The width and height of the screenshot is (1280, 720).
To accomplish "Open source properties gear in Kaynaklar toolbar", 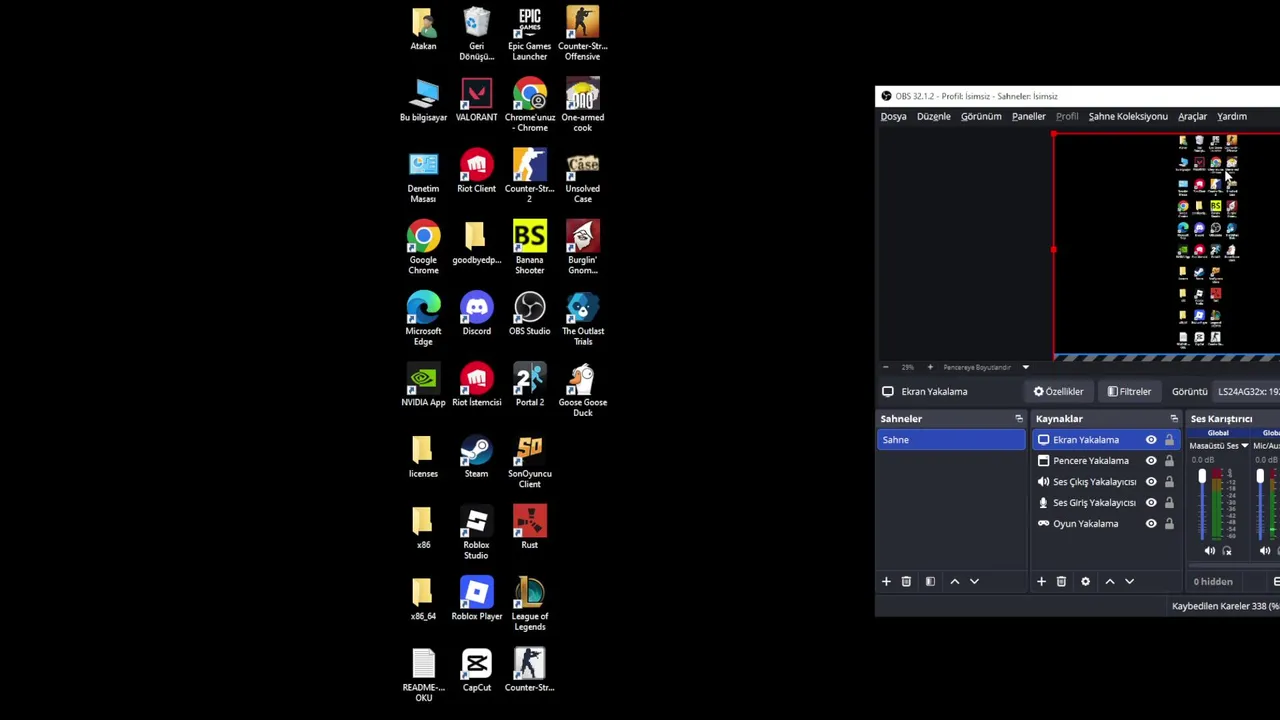I will 1085,581.
